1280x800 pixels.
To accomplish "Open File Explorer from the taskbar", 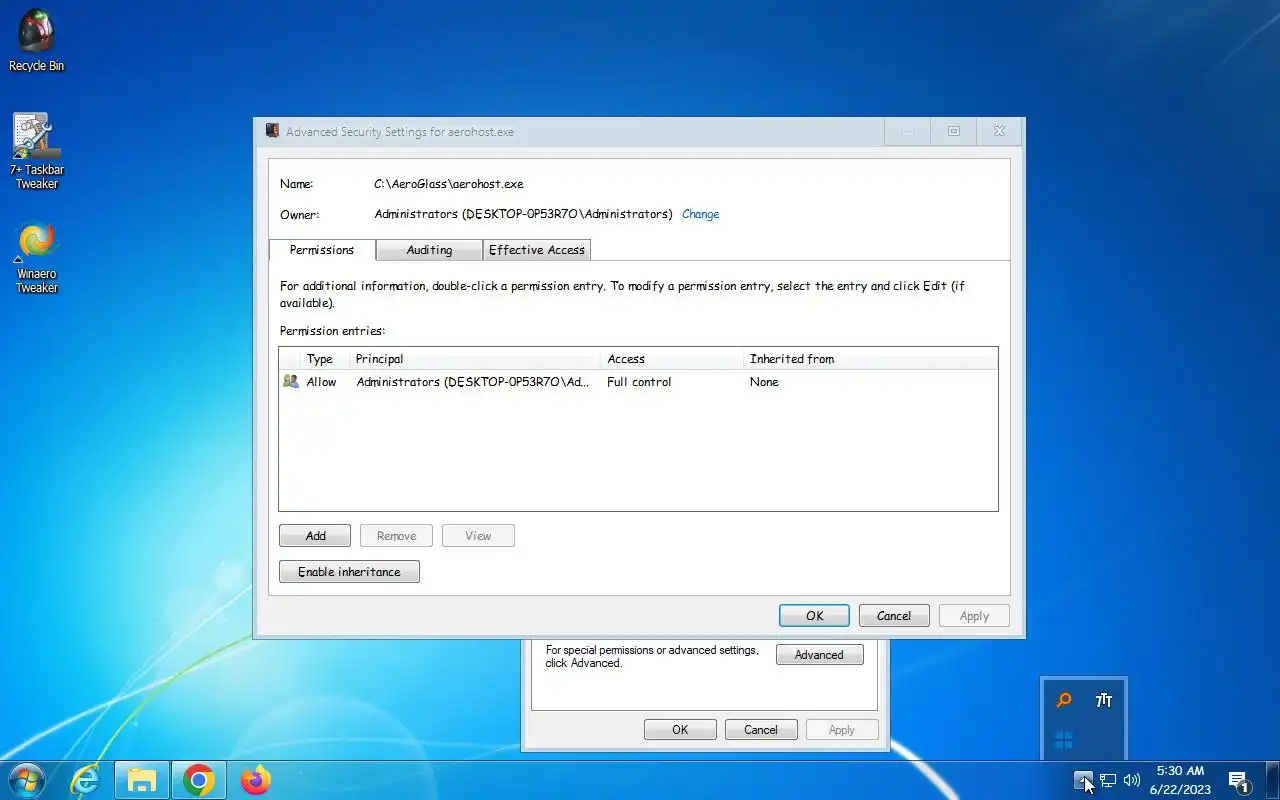I will [142, 780].
